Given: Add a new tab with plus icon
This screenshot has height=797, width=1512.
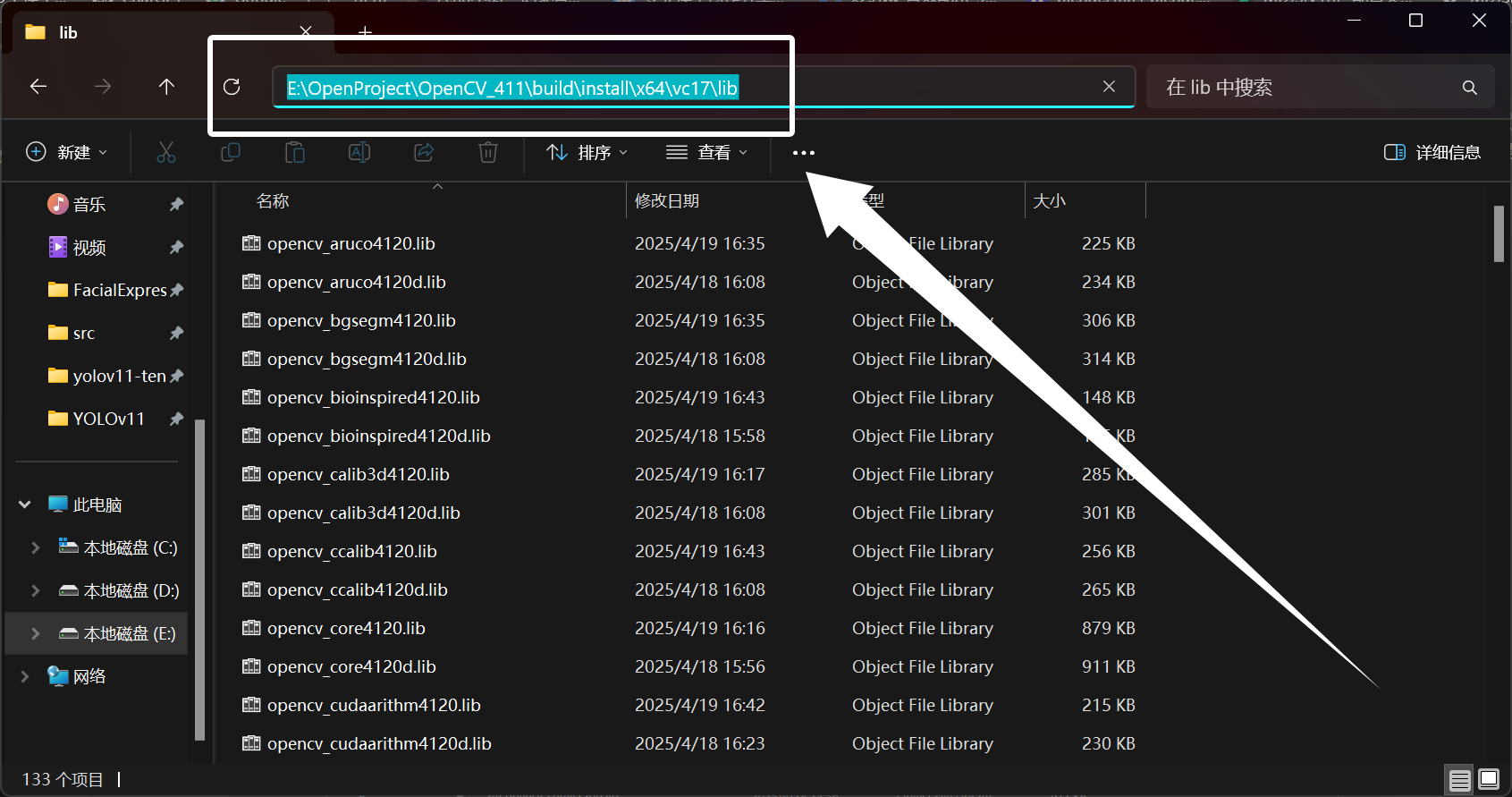Looking at the screenshot, I should click(x=365, y=32).
